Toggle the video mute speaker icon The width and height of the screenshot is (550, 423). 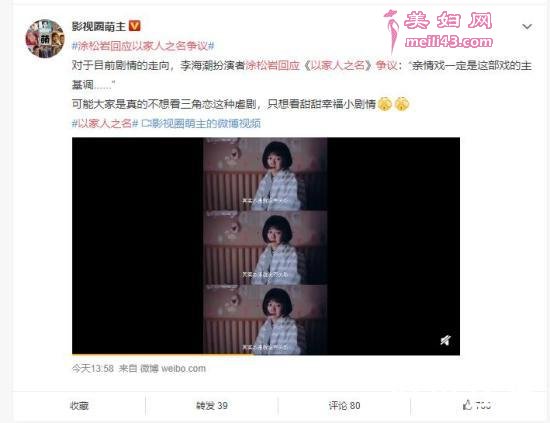click(445, 340)
